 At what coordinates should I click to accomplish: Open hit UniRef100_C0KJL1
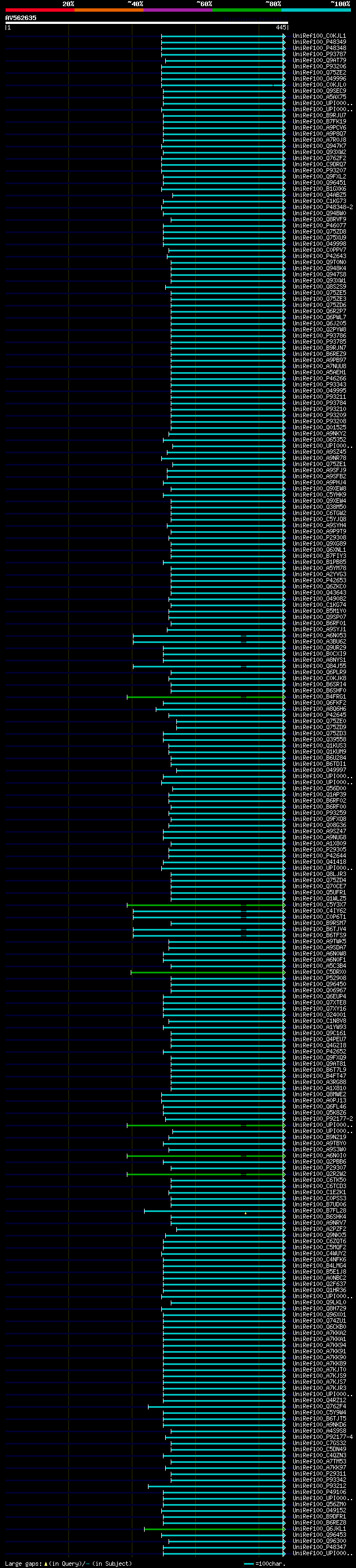tap(319, 36)
